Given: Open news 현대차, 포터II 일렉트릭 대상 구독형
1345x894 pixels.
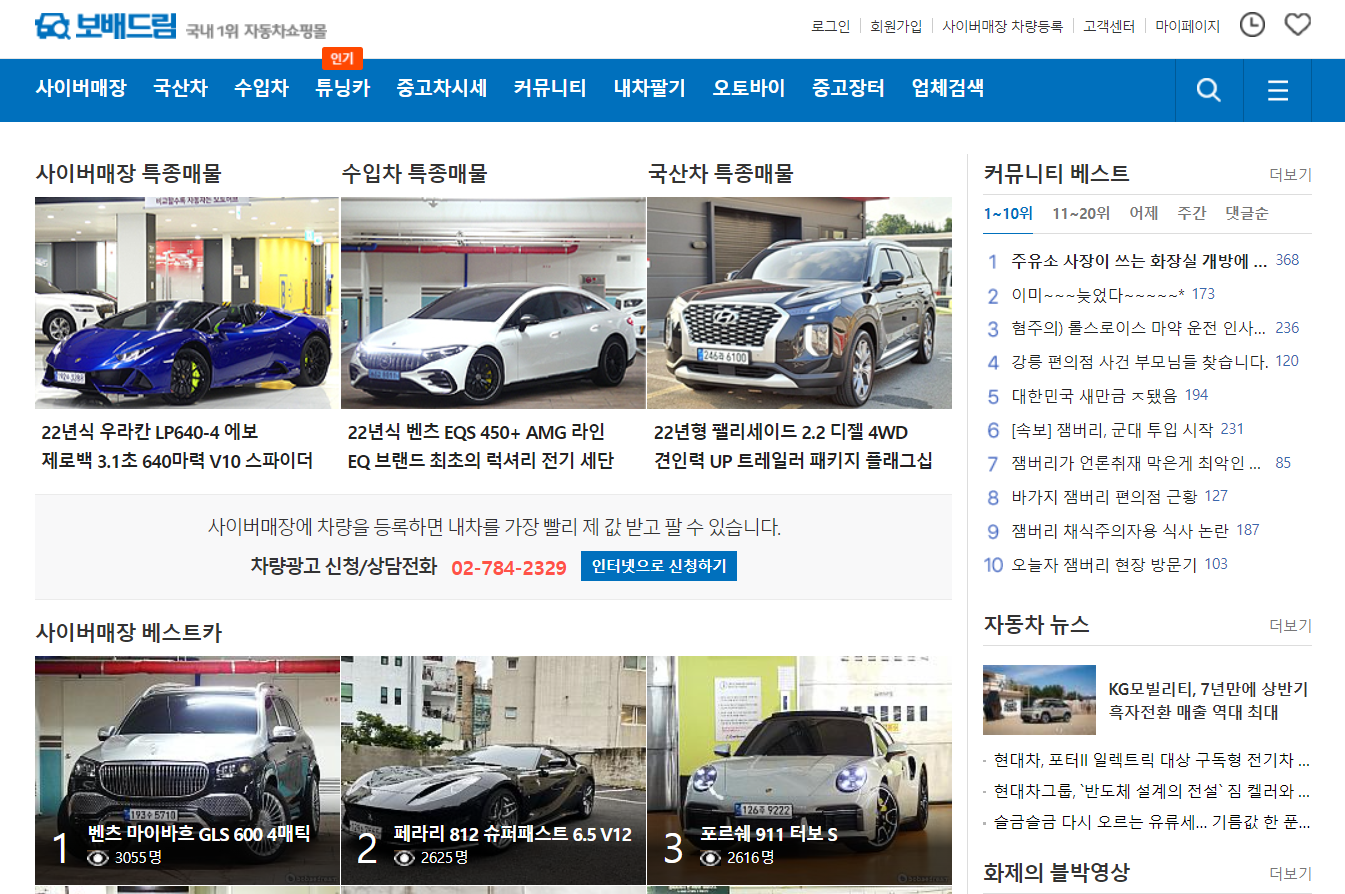Looking at the screenshot, I should [x=1151, y=760].
